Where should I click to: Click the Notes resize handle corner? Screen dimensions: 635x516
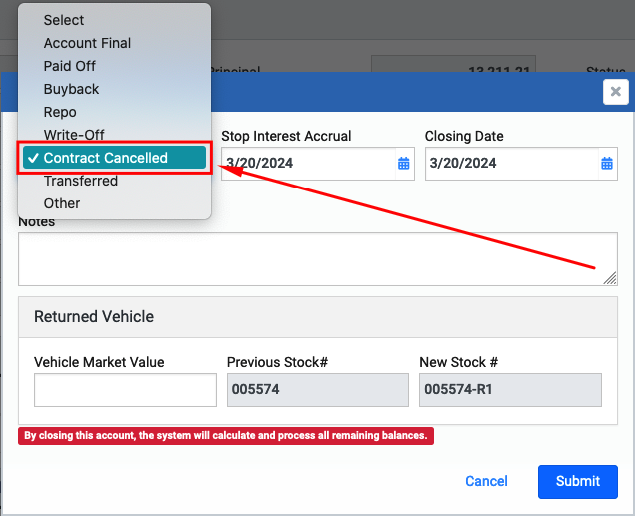coord(610,278)
